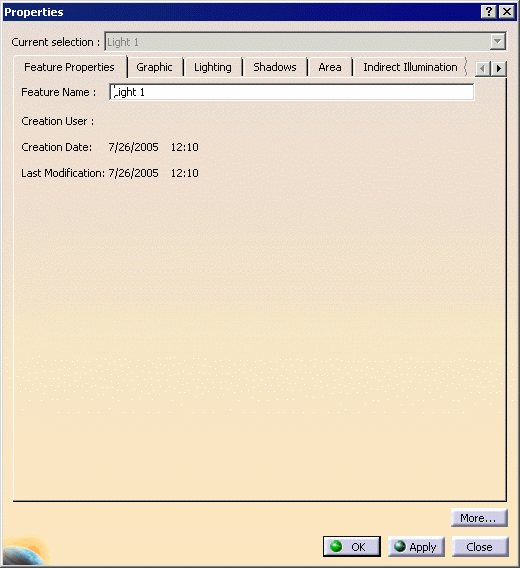Image resolution: width=520 pixels, height=568 pixels.
Task: Open the Current selection combo box
Action: (x=305, y=42)
